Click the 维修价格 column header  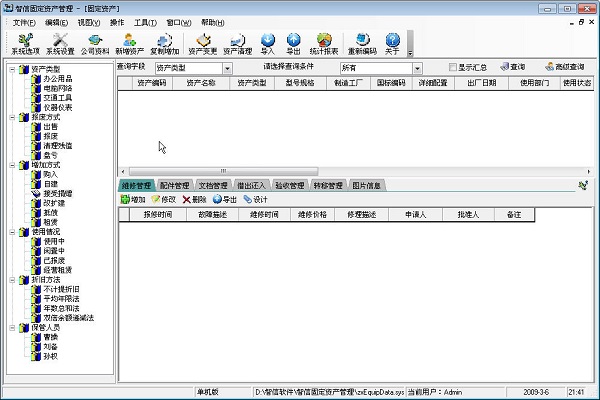click(x=312, y=215)
